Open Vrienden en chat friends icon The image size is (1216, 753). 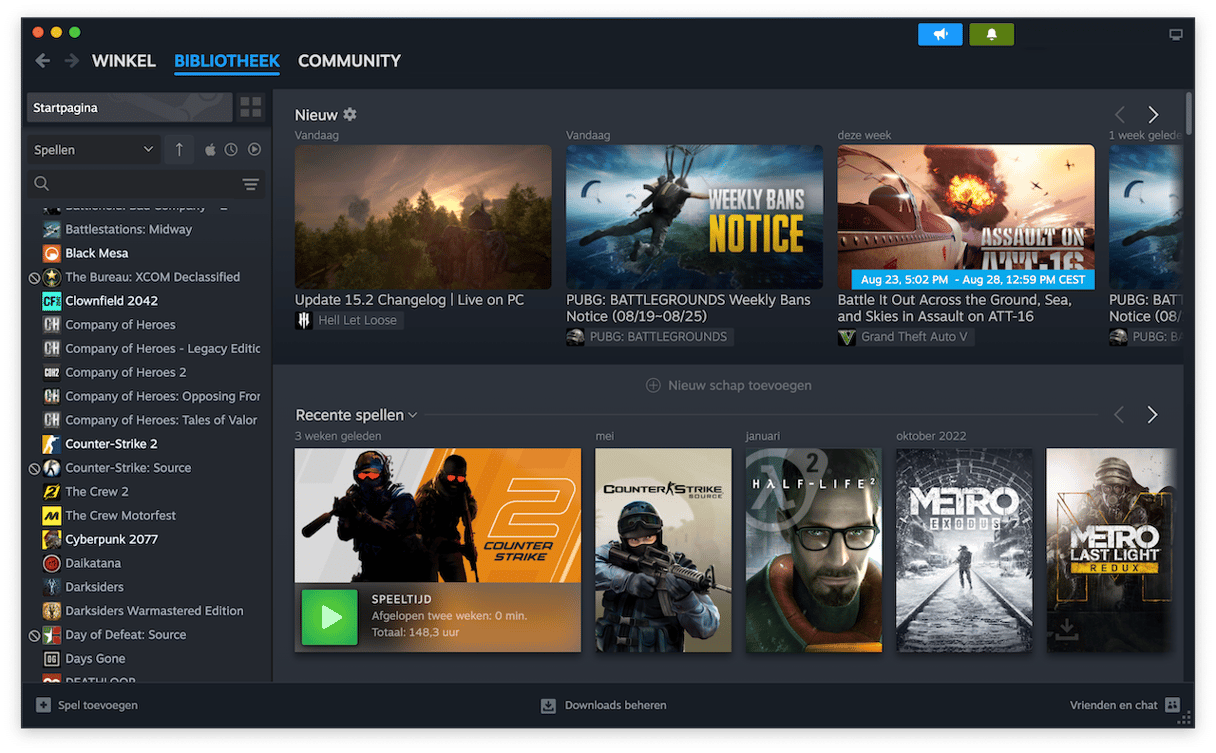(1173, 705)
